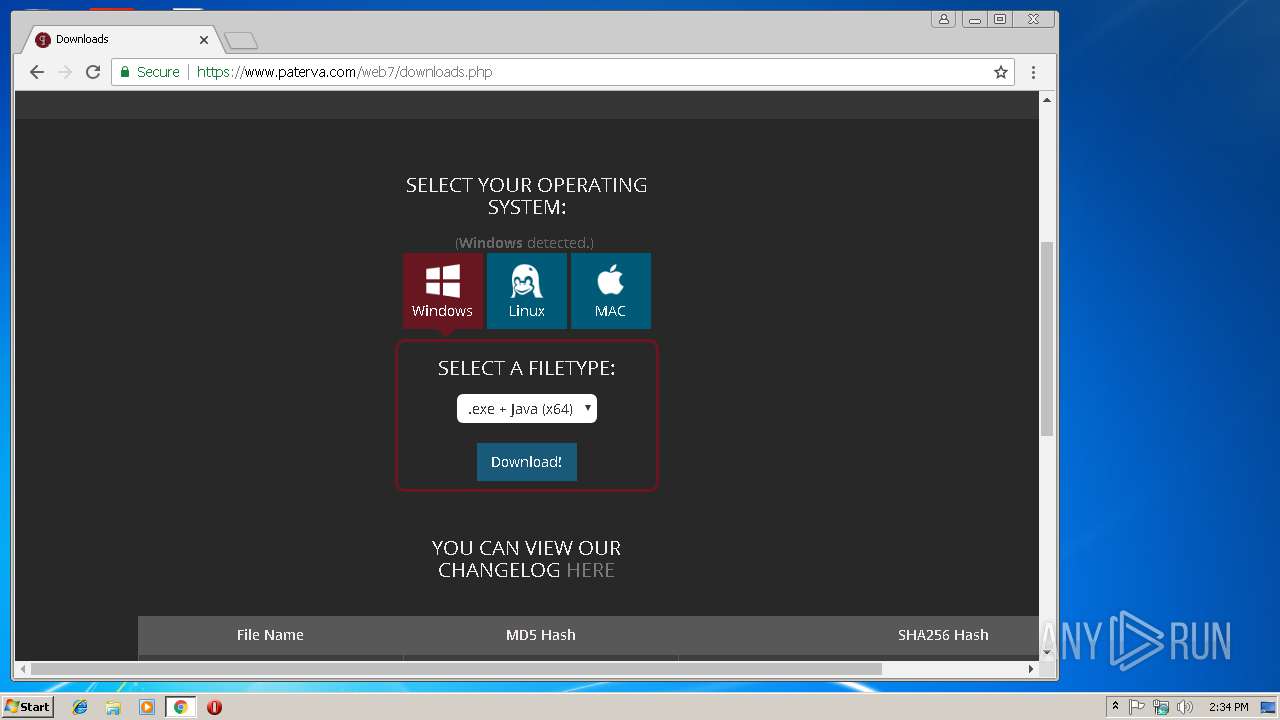Open Windows Explorer folder in taskbar
Viewport: 1280px width, 720px height.
(113, 707)
